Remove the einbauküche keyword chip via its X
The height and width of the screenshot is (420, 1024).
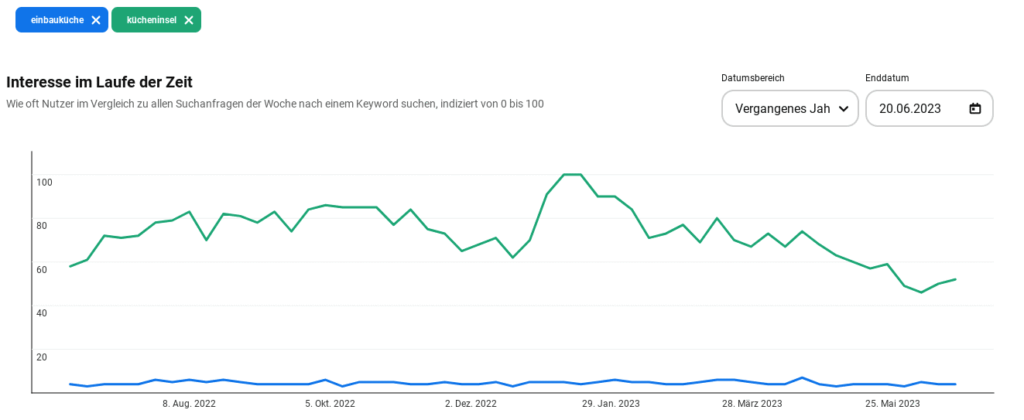pyautogui.click(x=95, y=20)
